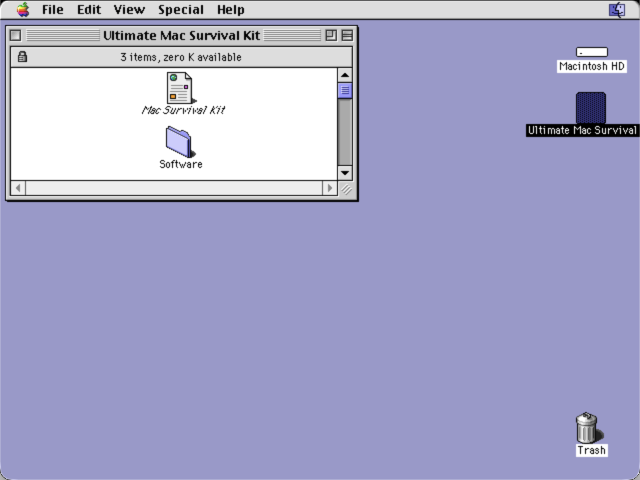This screenshot has height=480, width=640.
Task: Click the horizontal scroll right arrow
Action: pyautogui.click(x=330, y=188)
